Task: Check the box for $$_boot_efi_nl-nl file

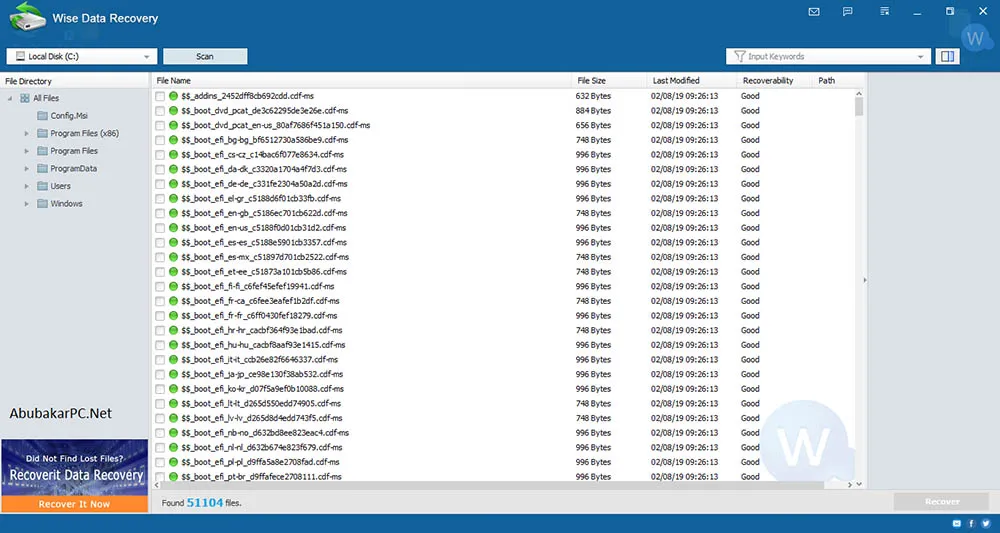Action: (x=159, y=448)
